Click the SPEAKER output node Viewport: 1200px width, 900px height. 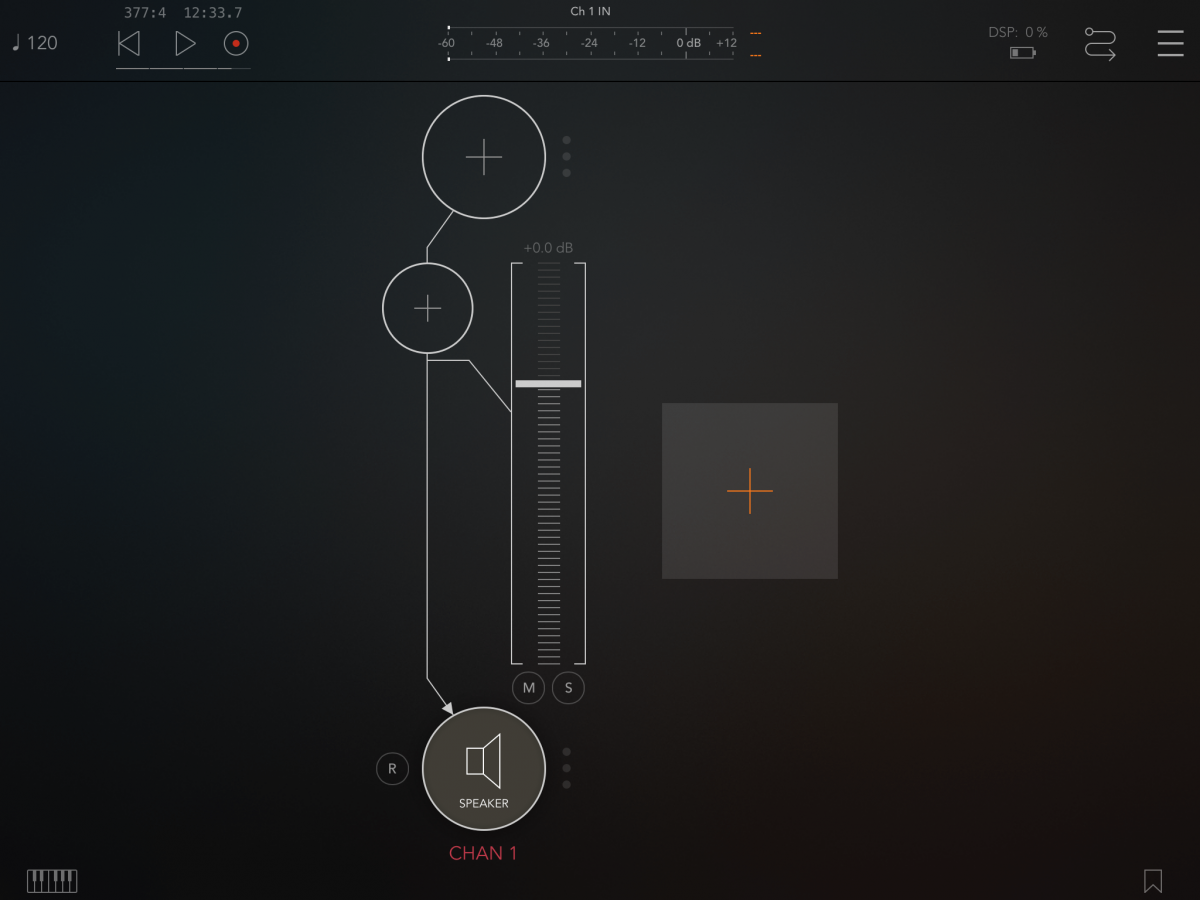[x=484, y=768]
